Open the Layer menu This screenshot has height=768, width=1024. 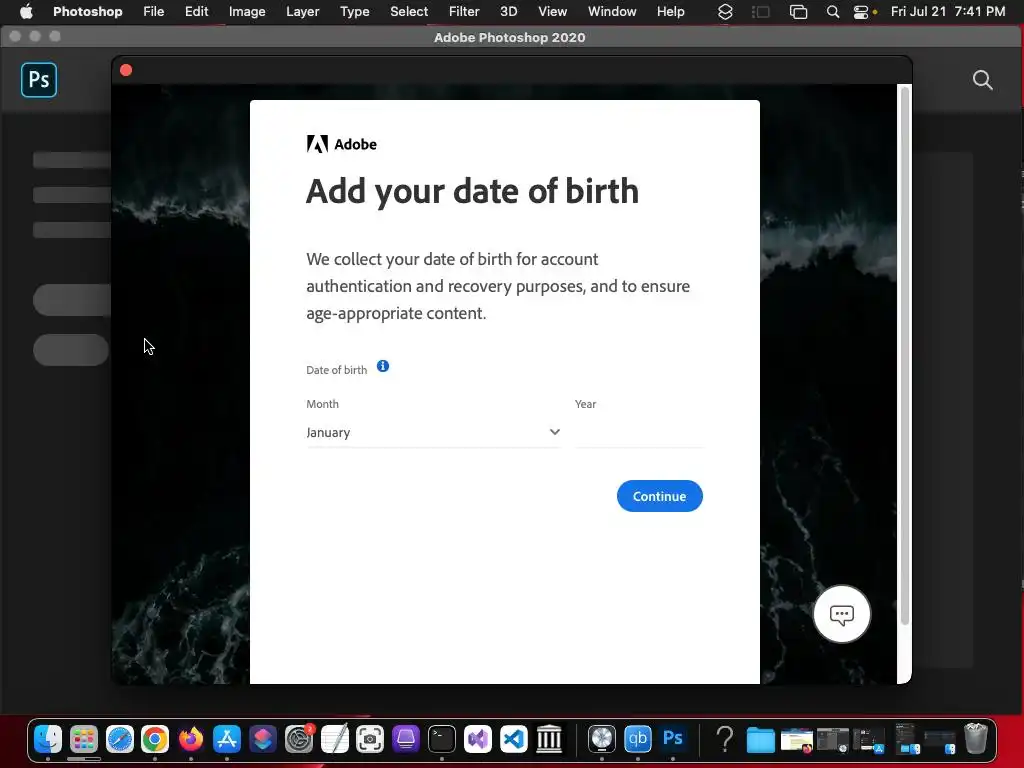(302, 12)
